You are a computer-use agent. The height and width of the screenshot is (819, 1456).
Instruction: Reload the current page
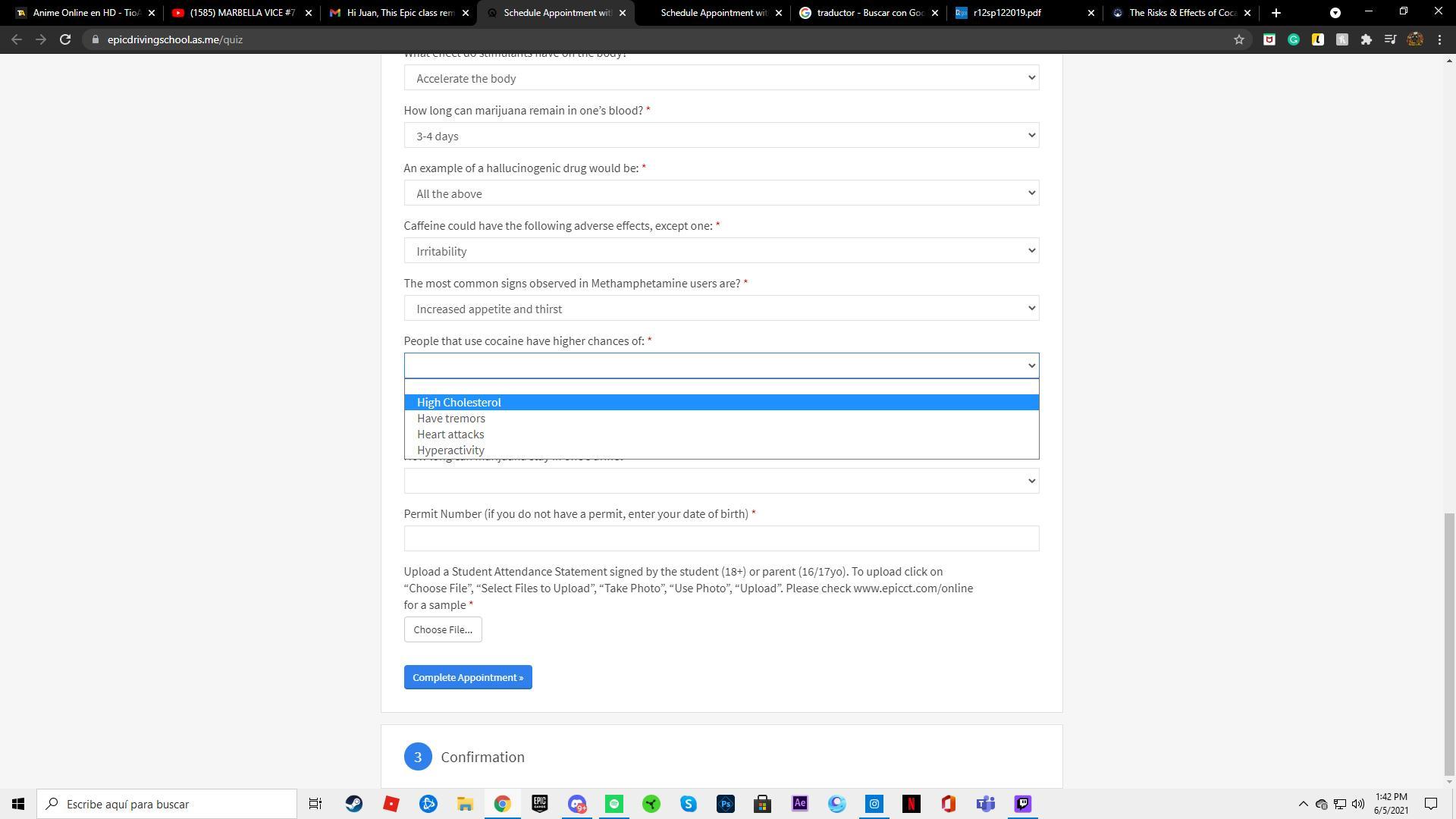point(65,39)
